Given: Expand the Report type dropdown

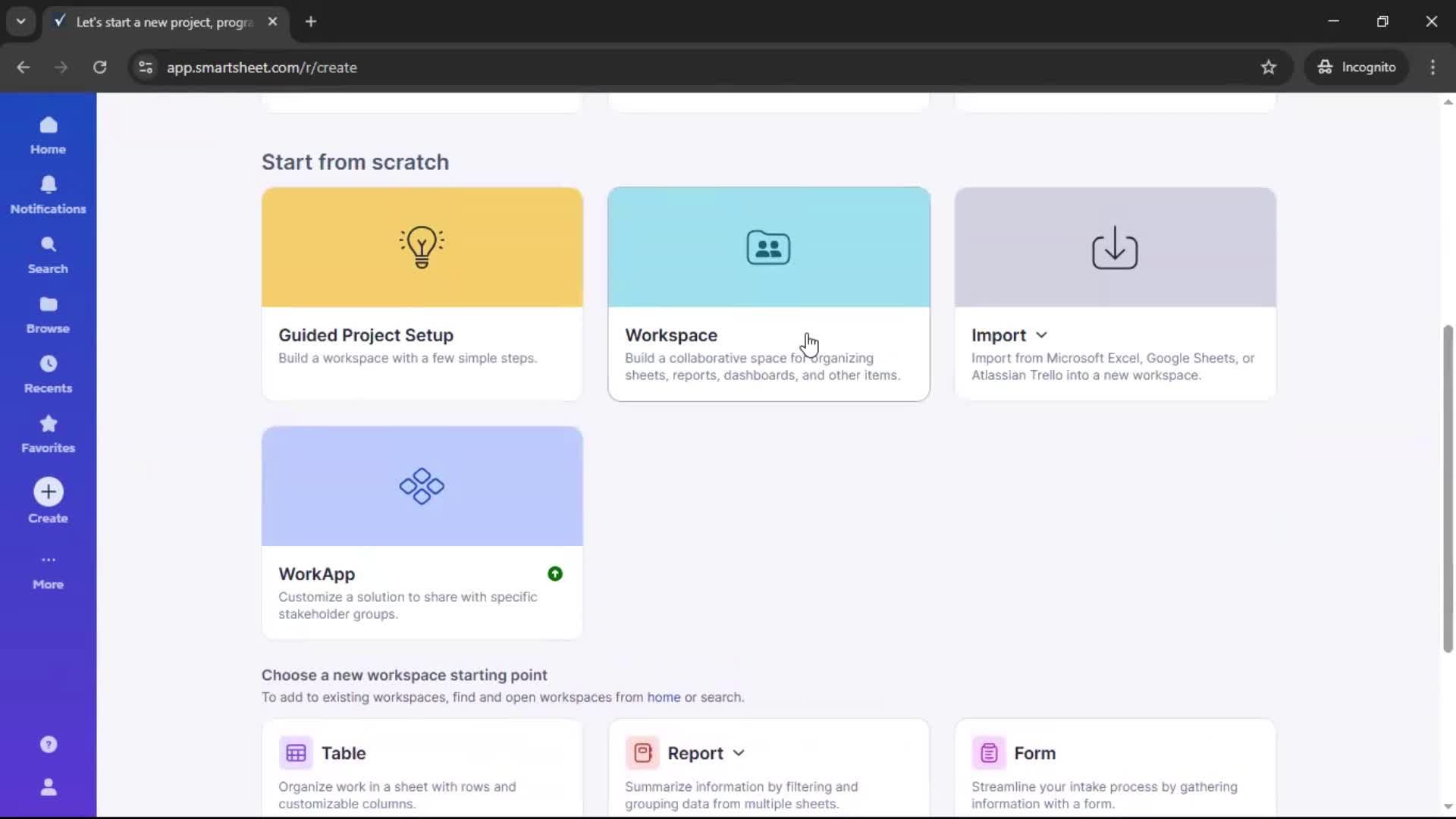Looking at the screenshot, I should 738,753.
